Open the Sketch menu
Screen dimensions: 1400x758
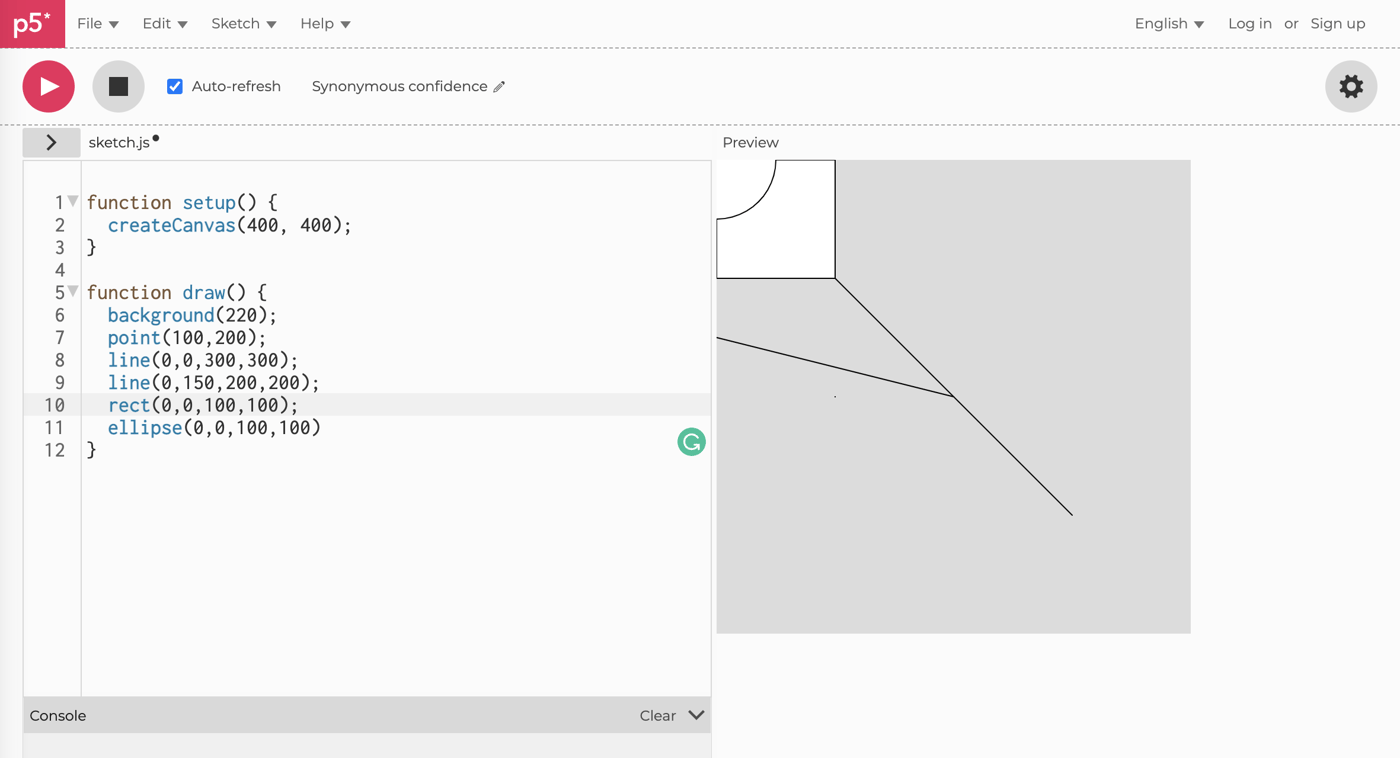[243, 23]
